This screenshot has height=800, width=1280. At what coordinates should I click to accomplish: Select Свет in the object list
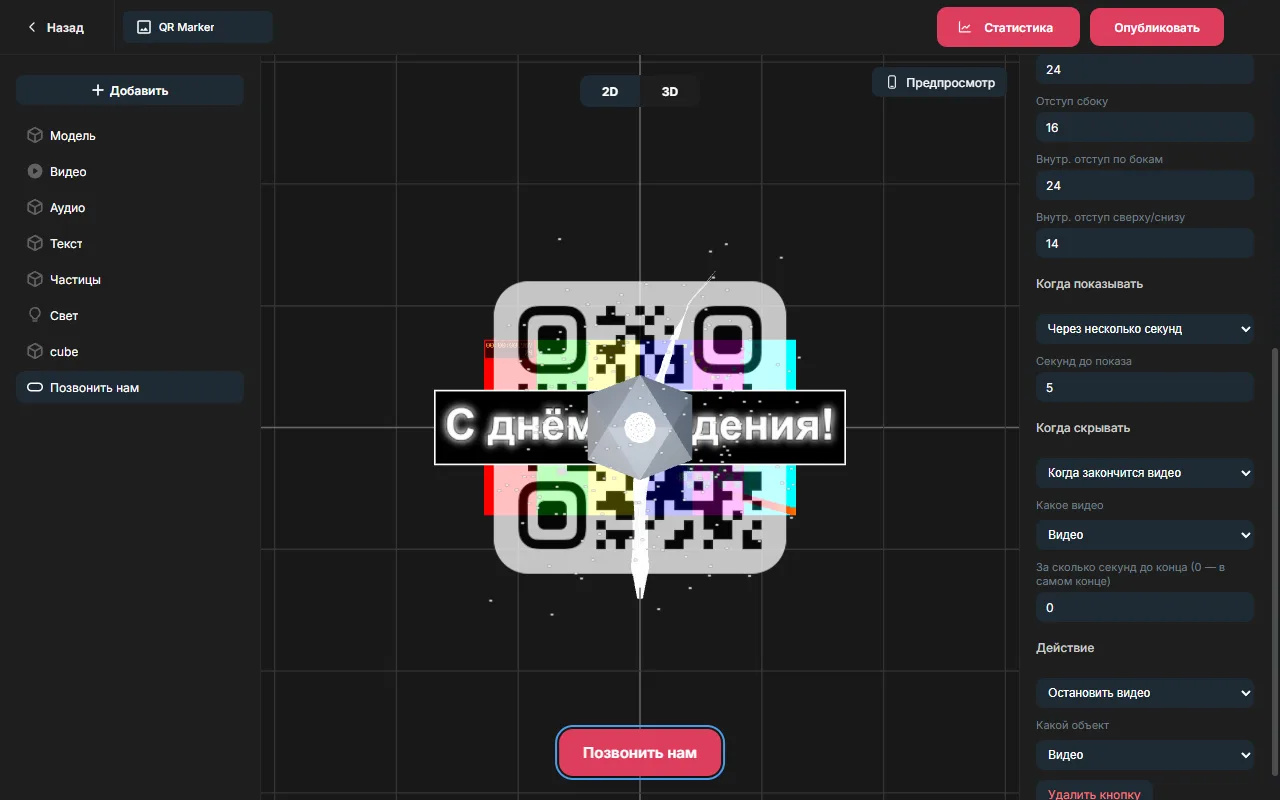click(x=130, y=316)
